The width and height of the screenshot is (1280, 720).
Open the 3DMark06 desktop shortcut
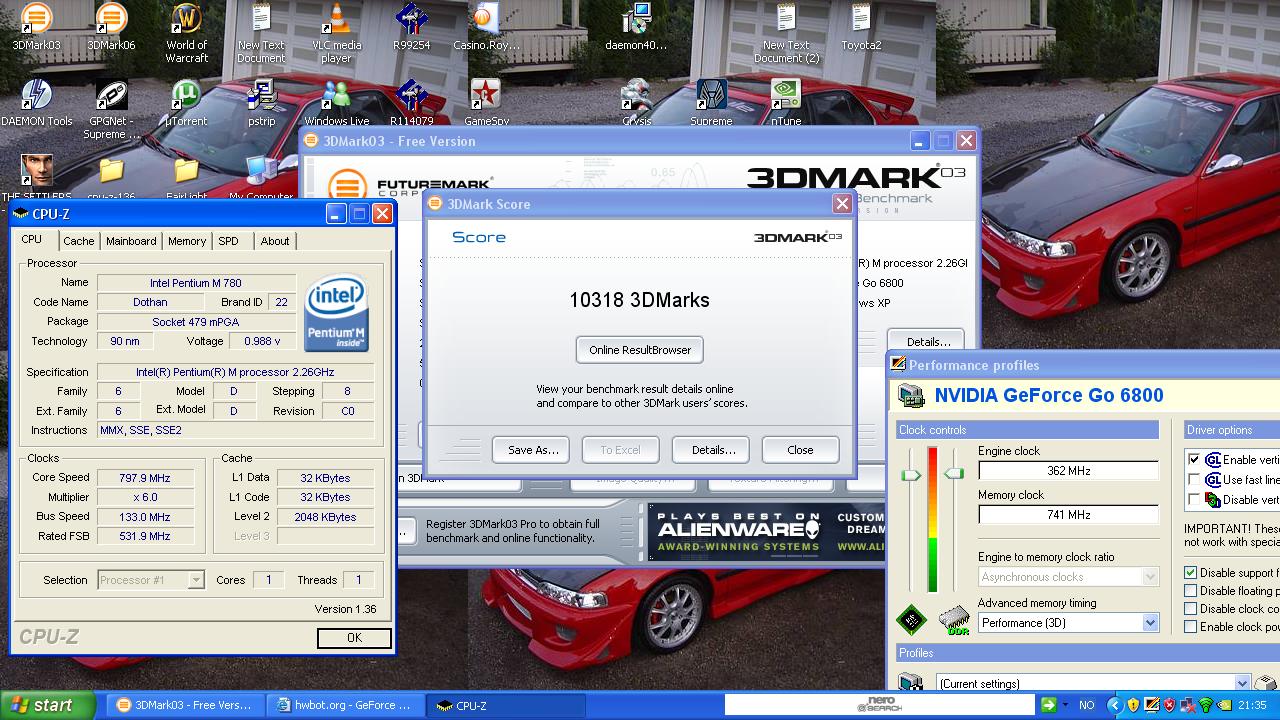coord(111,27)
